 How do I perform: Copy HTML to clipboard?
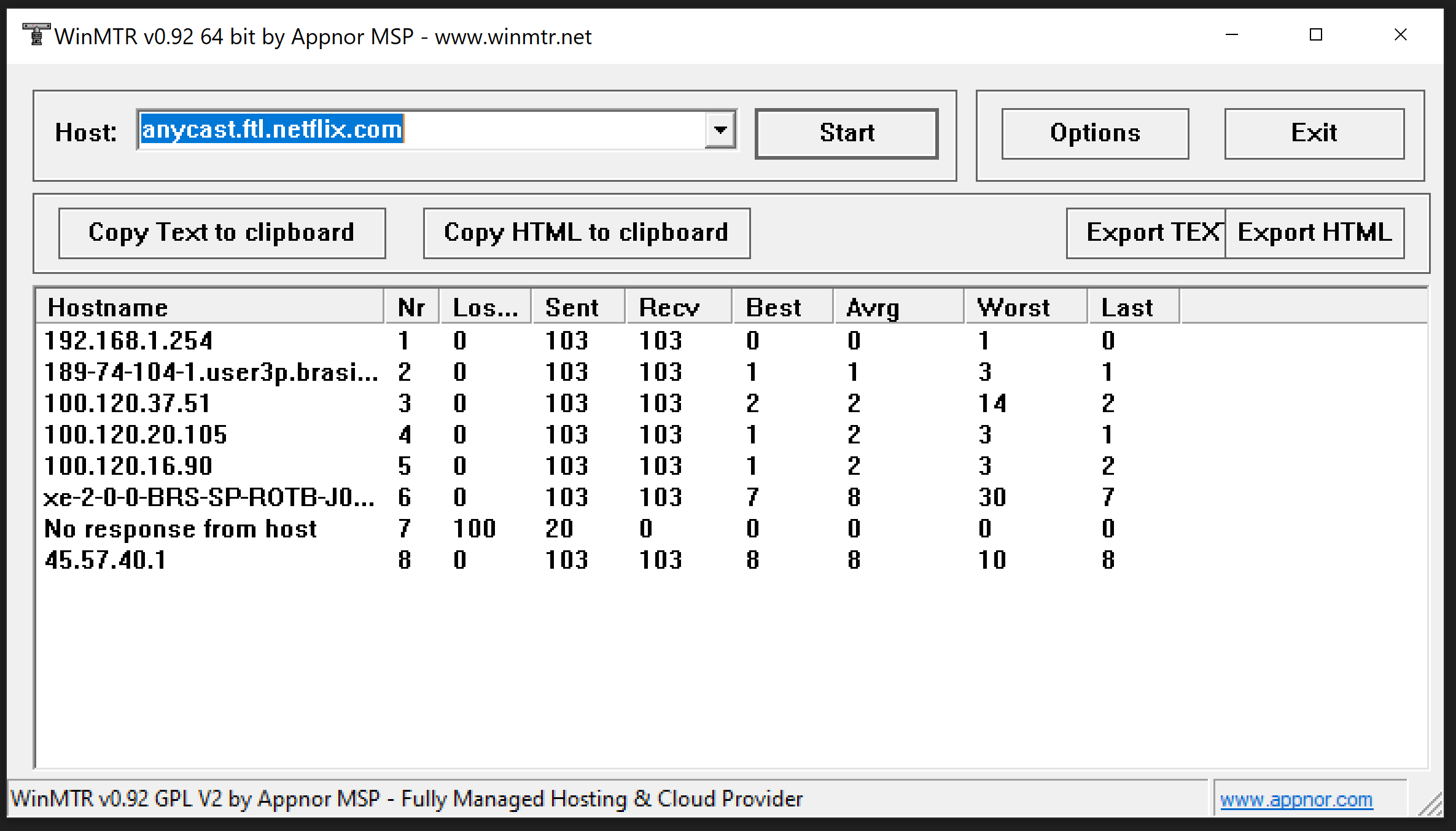tap(586, 233)
